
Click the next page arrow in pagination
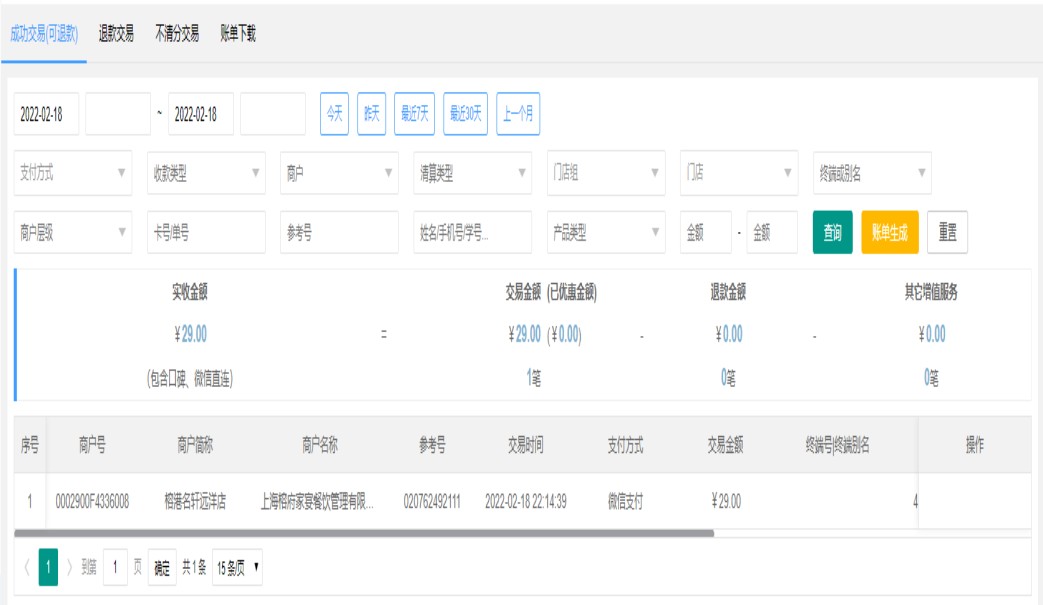[x=69, y=568]
